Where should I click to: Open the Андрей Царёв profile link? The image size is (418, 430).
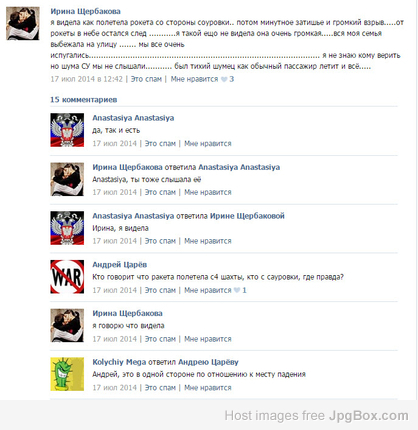click(119, 265)
